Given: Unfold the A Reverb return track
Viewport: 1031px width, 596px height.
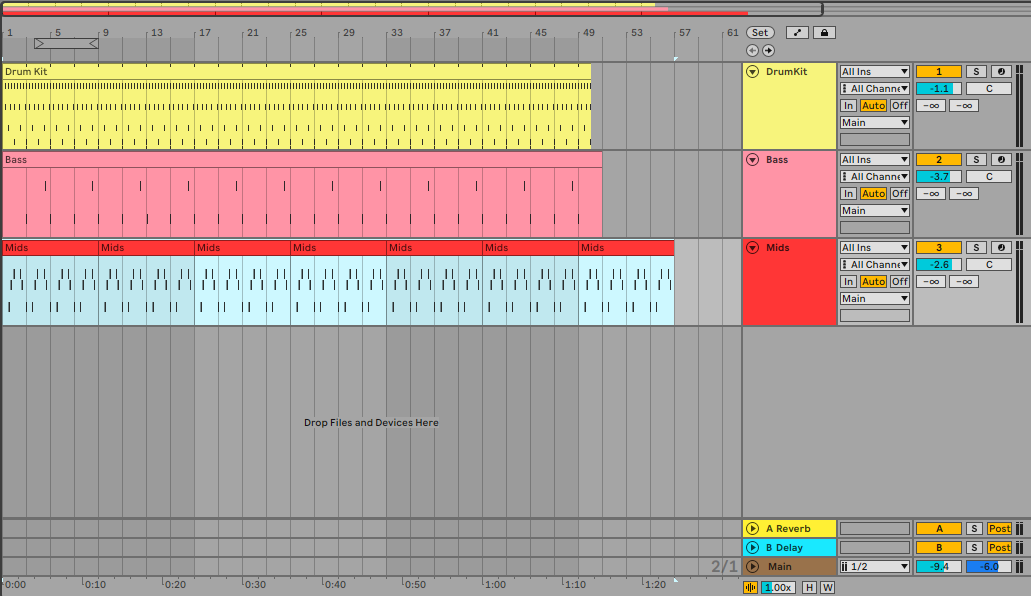Looking at the screenshot, I should pyautogui.click(x=752, y=528).
